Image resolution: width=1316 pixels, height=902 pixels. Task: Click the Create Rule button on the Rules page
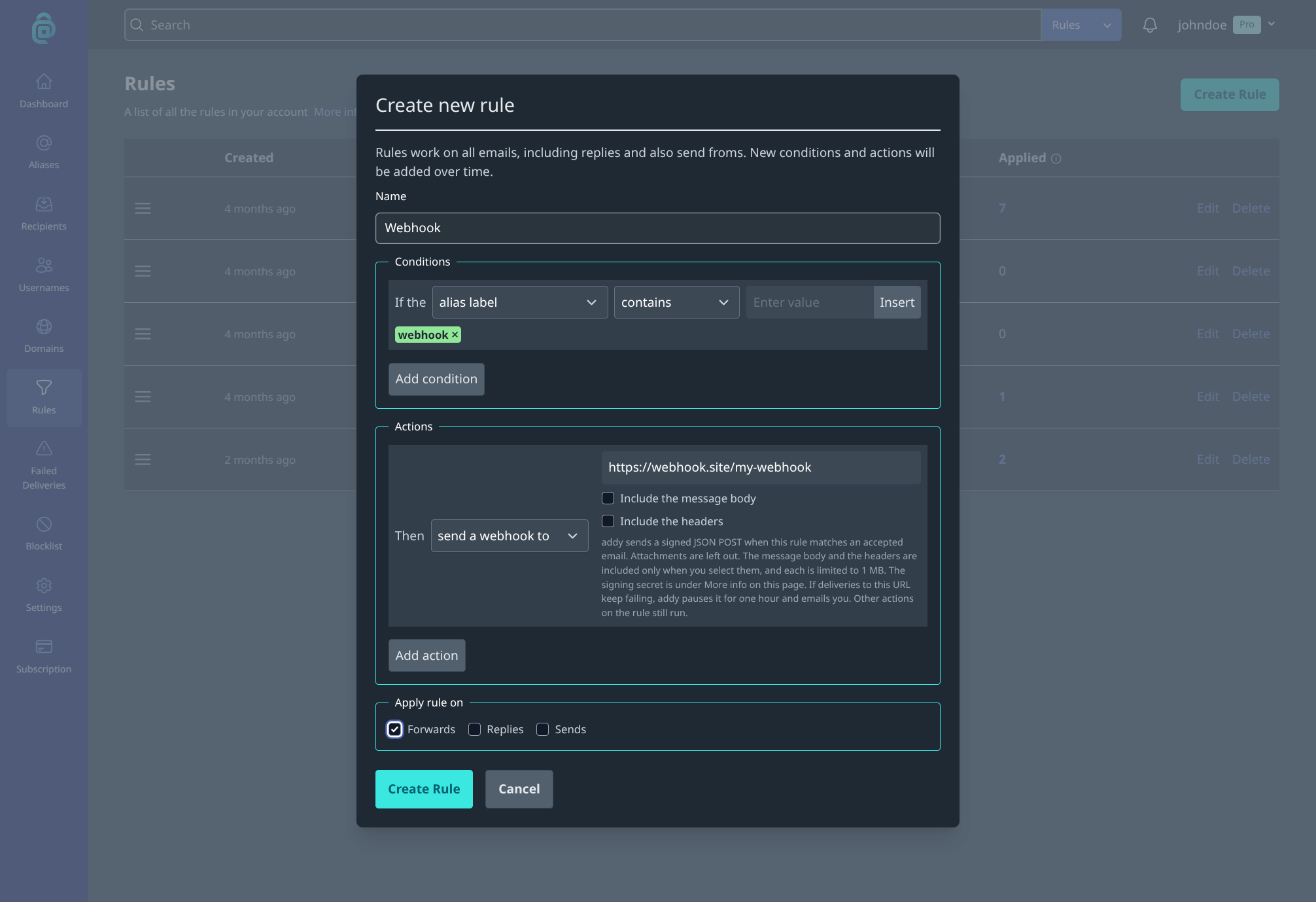pos(1230,95)
